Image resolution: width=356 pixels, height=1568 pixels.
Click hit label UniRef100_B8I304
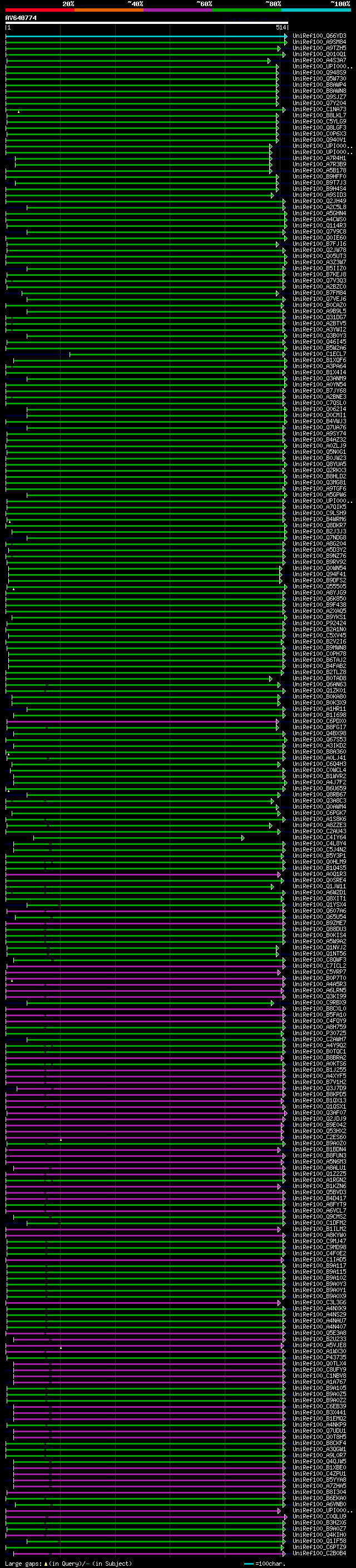click(x=319, y=1491)
